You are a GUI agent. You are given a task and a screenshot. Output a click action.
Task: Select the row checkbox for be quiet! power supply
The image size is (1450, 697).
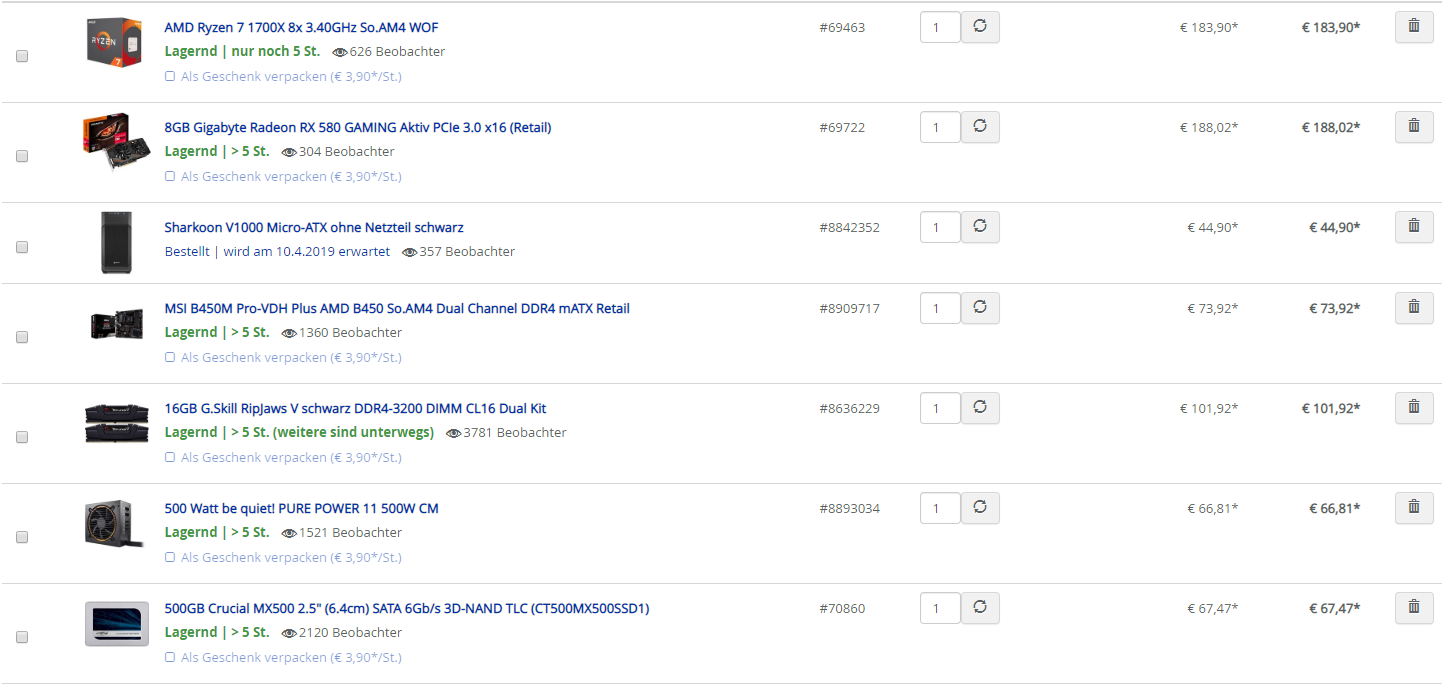pyautogui.click(x=22, y=537)
